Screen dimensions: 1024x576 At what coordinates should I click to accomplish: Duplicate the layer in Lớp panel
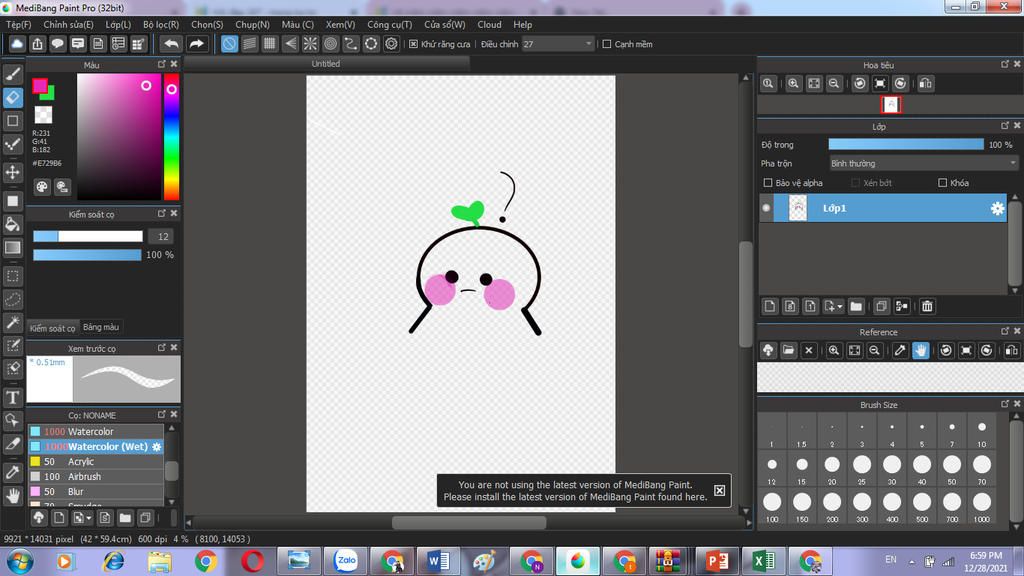pos(881,306)
